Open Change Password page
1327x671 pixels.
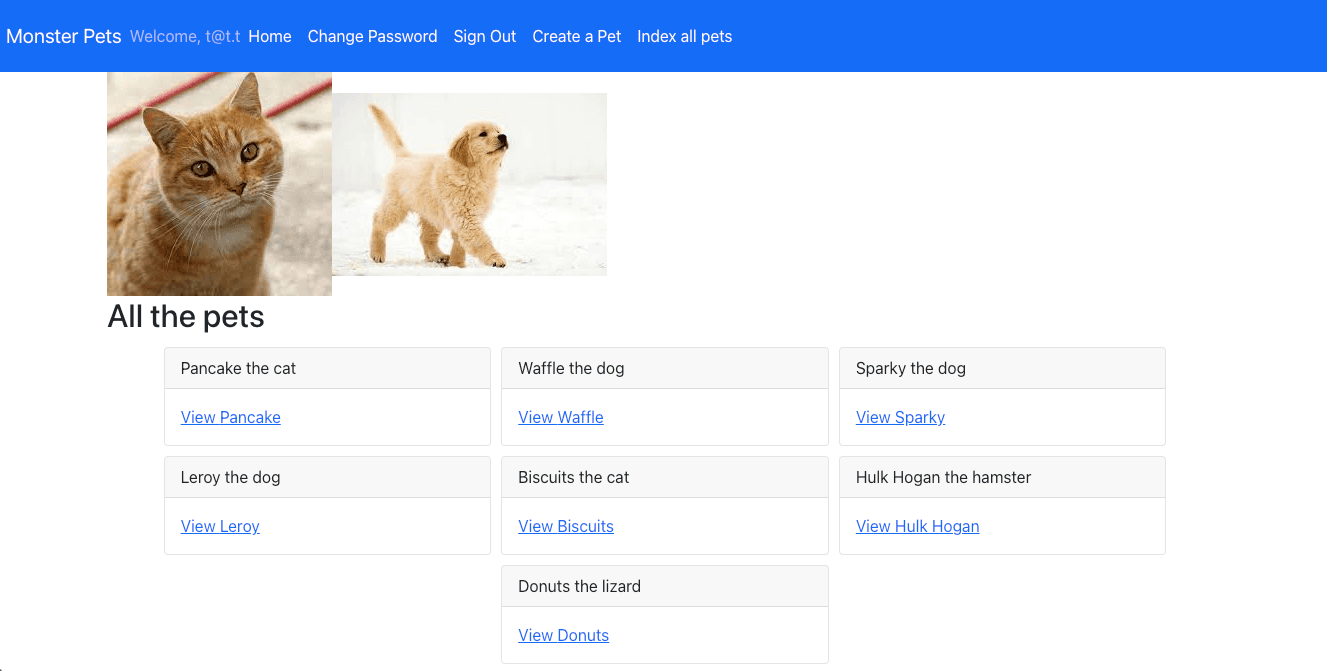point(372,36)
